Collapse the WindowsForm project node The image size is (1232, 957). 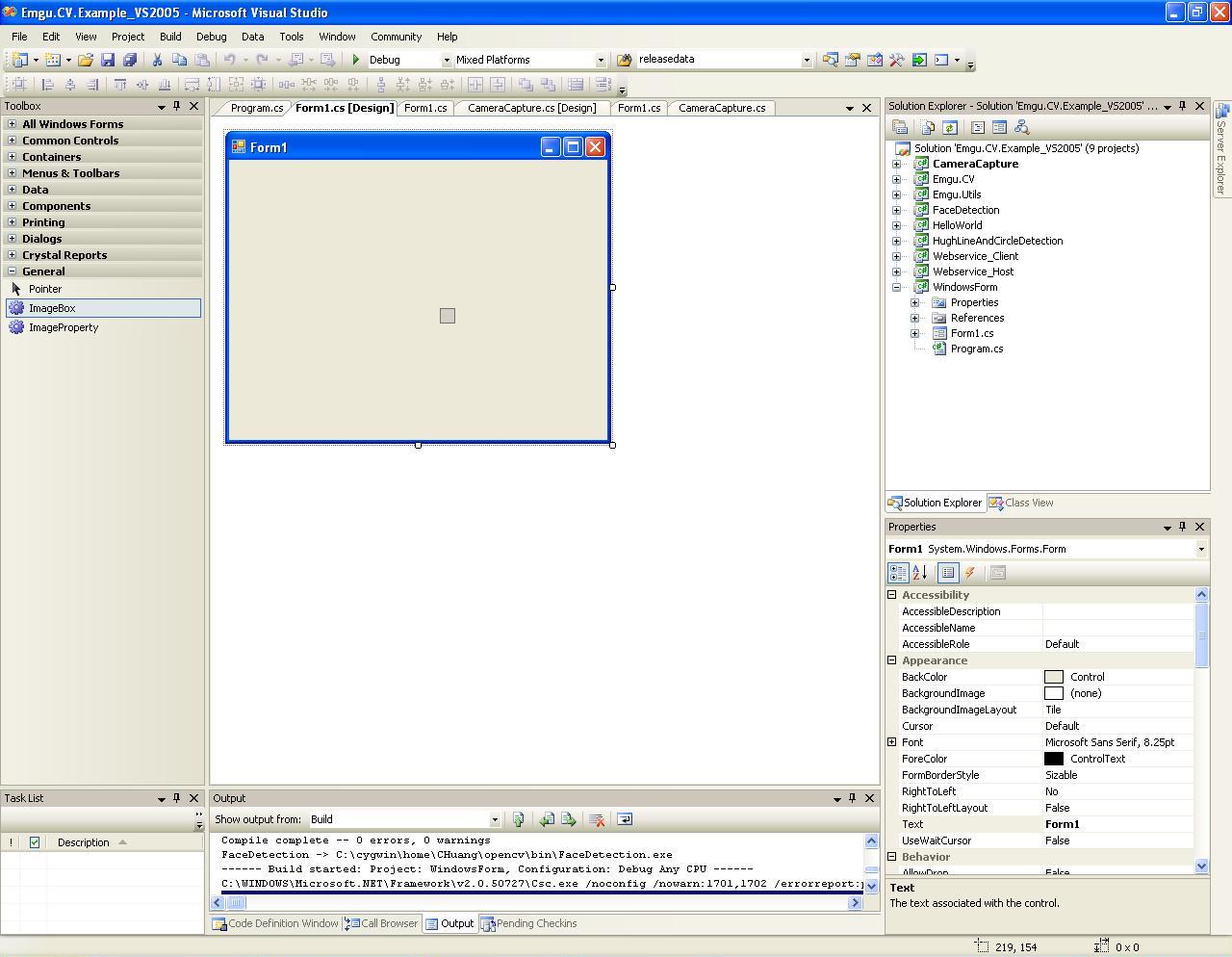pyautogui.click(x=897, y=287)
